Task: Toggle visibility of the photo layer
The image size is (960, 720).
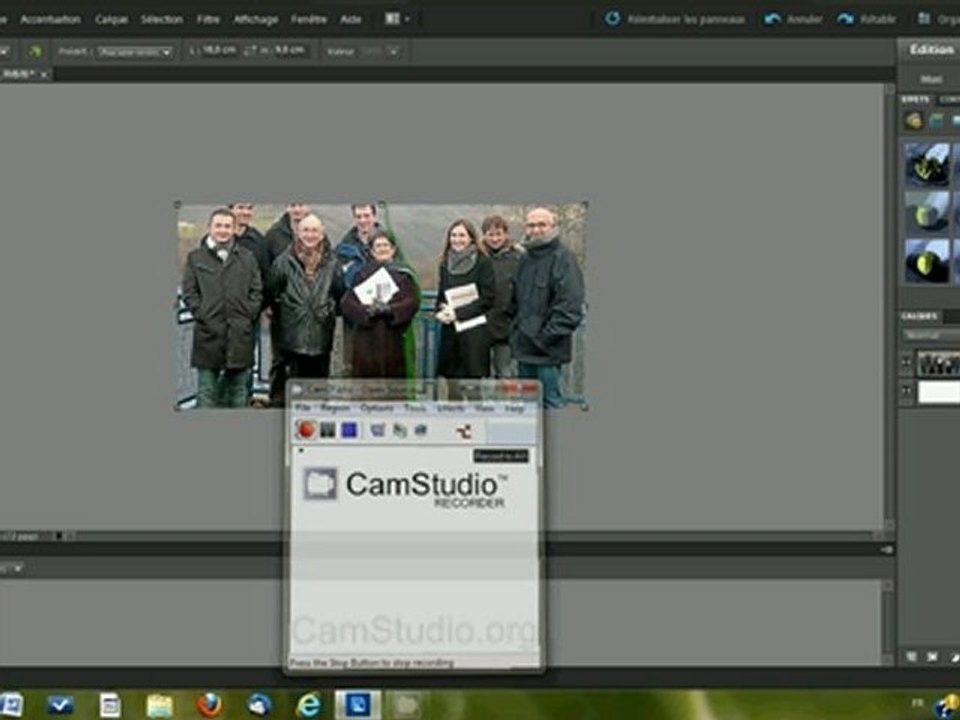Action: coord(907,364)
